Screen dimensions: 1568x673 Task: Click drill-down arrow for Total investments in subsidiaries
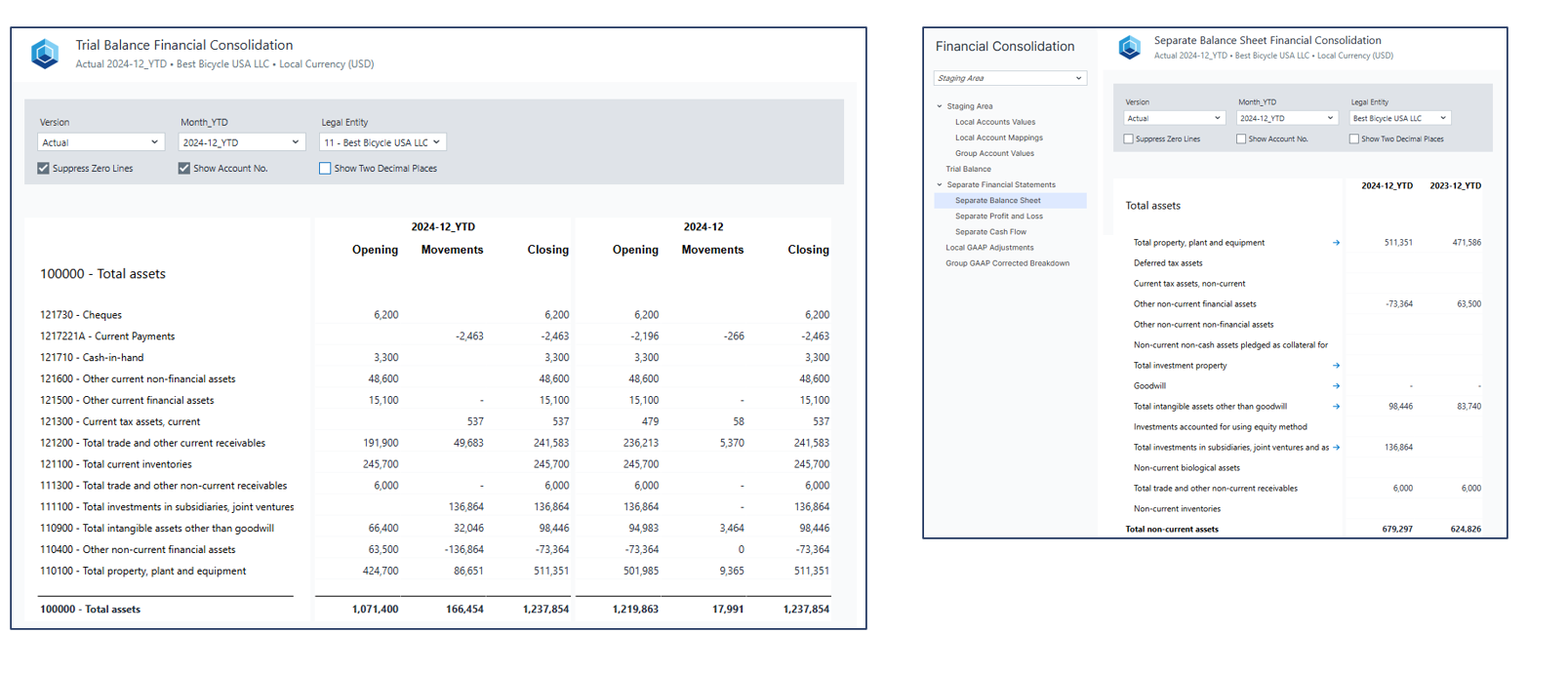tap(1336, 448)
